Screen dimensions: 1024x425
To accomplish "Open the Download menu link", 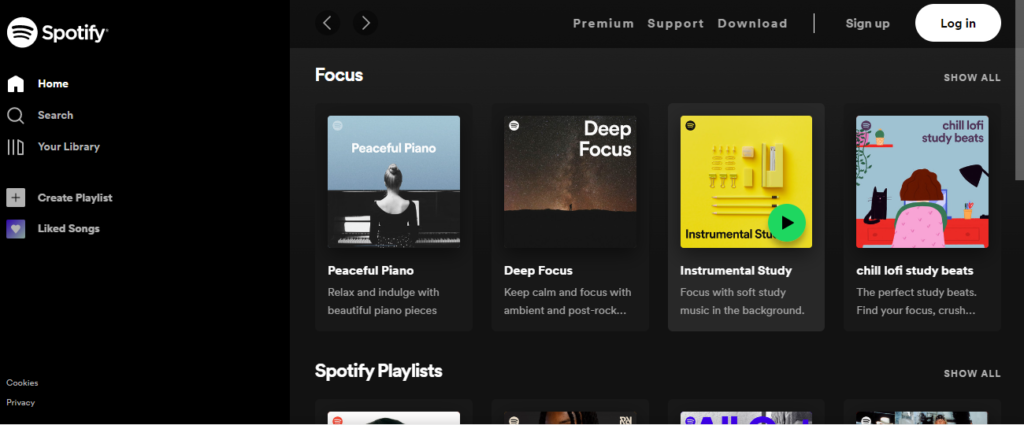I will tap(752, 24).
